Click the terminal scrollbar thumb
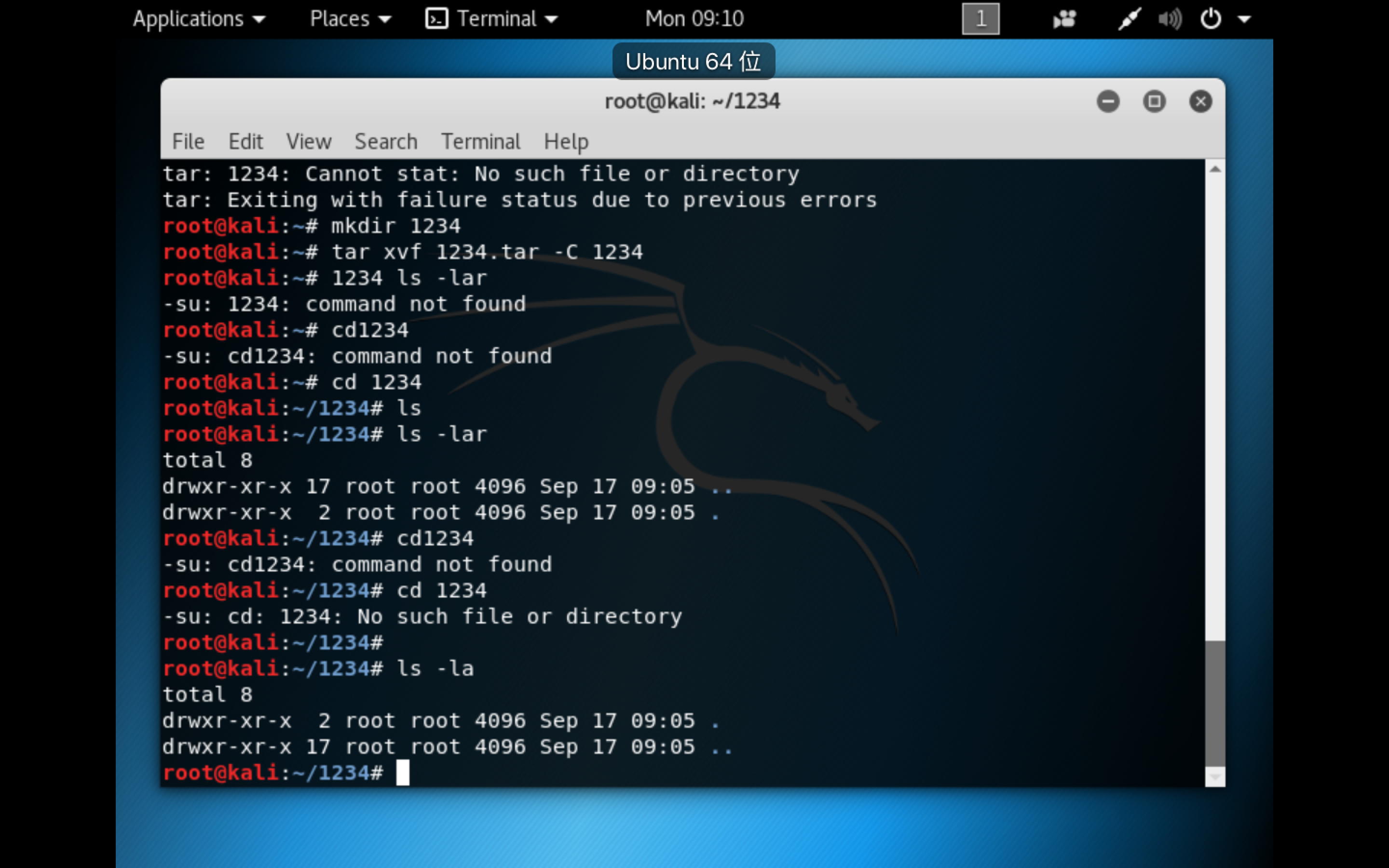The width and height of the screenshot is (1389, 868). click(x=1214, y=703)
